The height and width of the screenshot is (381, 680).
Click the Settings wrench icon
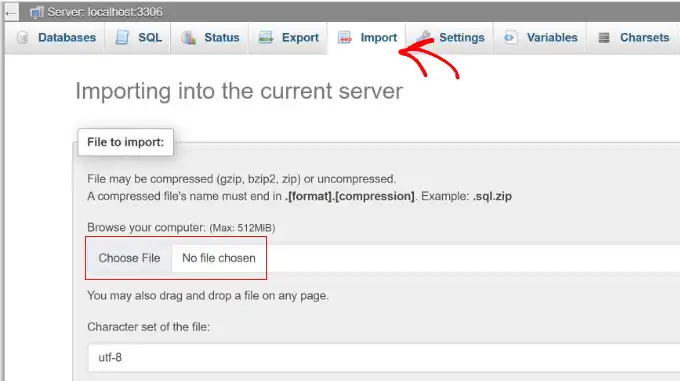coord(424,37)
